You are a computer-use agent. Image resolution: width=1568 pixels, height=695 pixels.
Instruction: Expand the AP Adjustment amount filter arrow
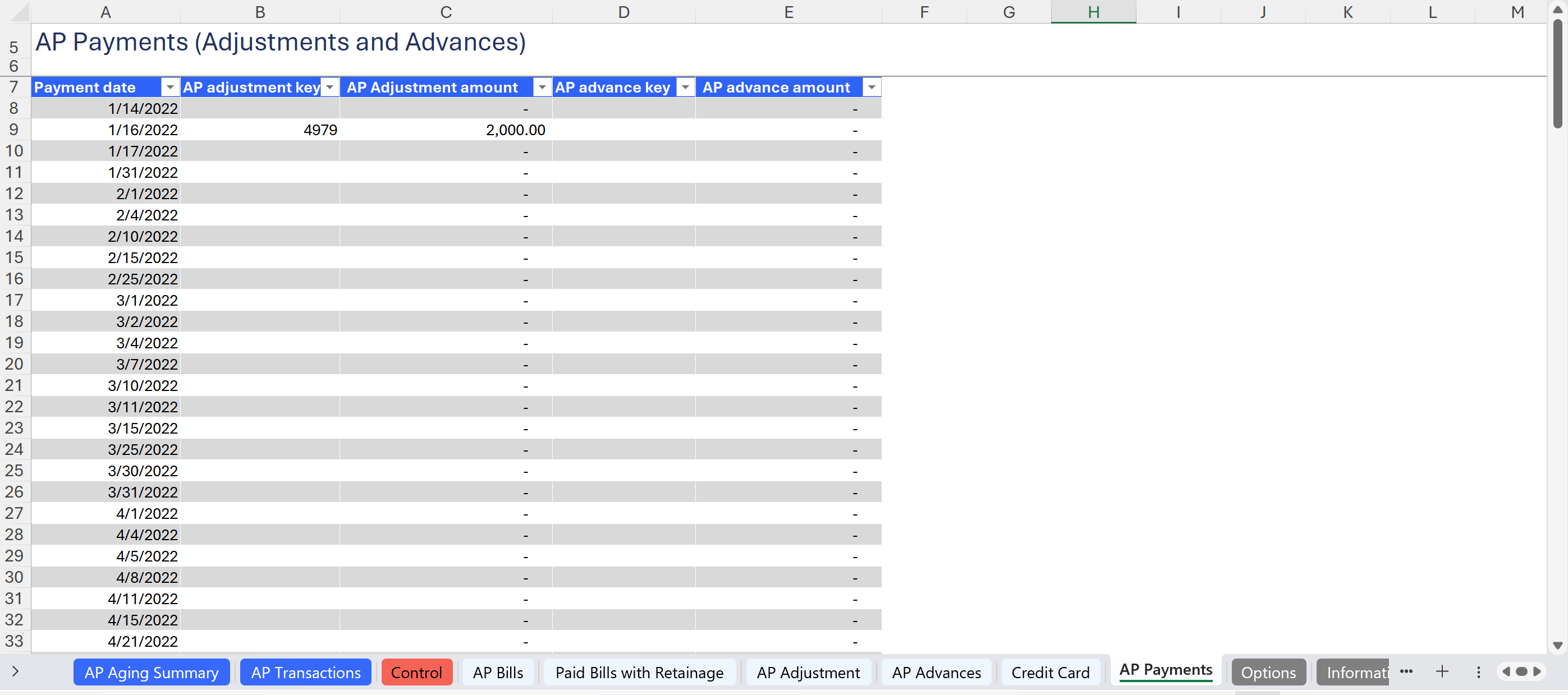click(x=542, y=88)
